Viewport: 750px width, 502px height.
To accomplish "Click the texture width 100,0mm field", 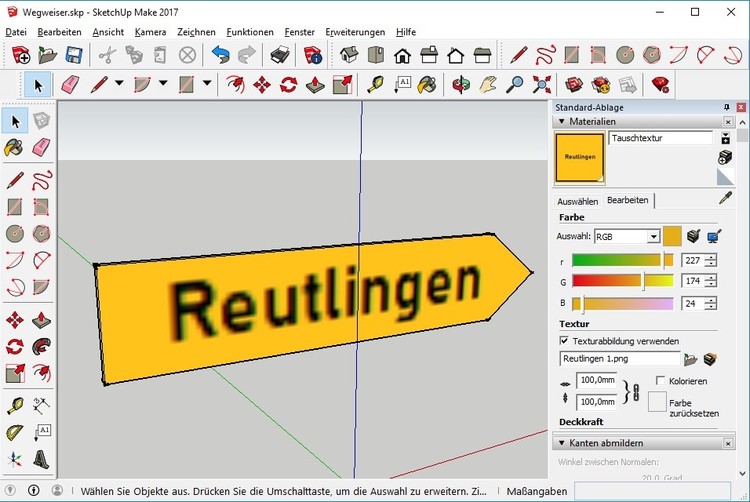I will pyautogui.click(x=597, y=380).
